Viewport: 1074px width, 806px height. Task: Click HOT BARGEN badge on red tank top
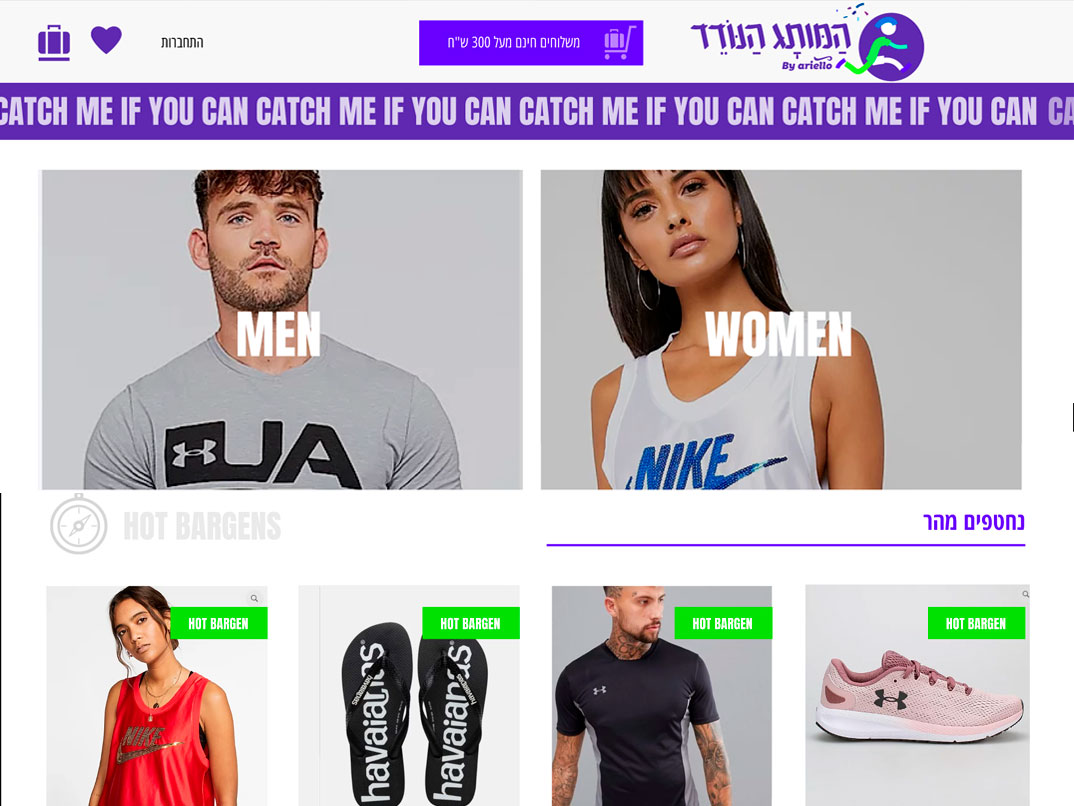[218, 623]
